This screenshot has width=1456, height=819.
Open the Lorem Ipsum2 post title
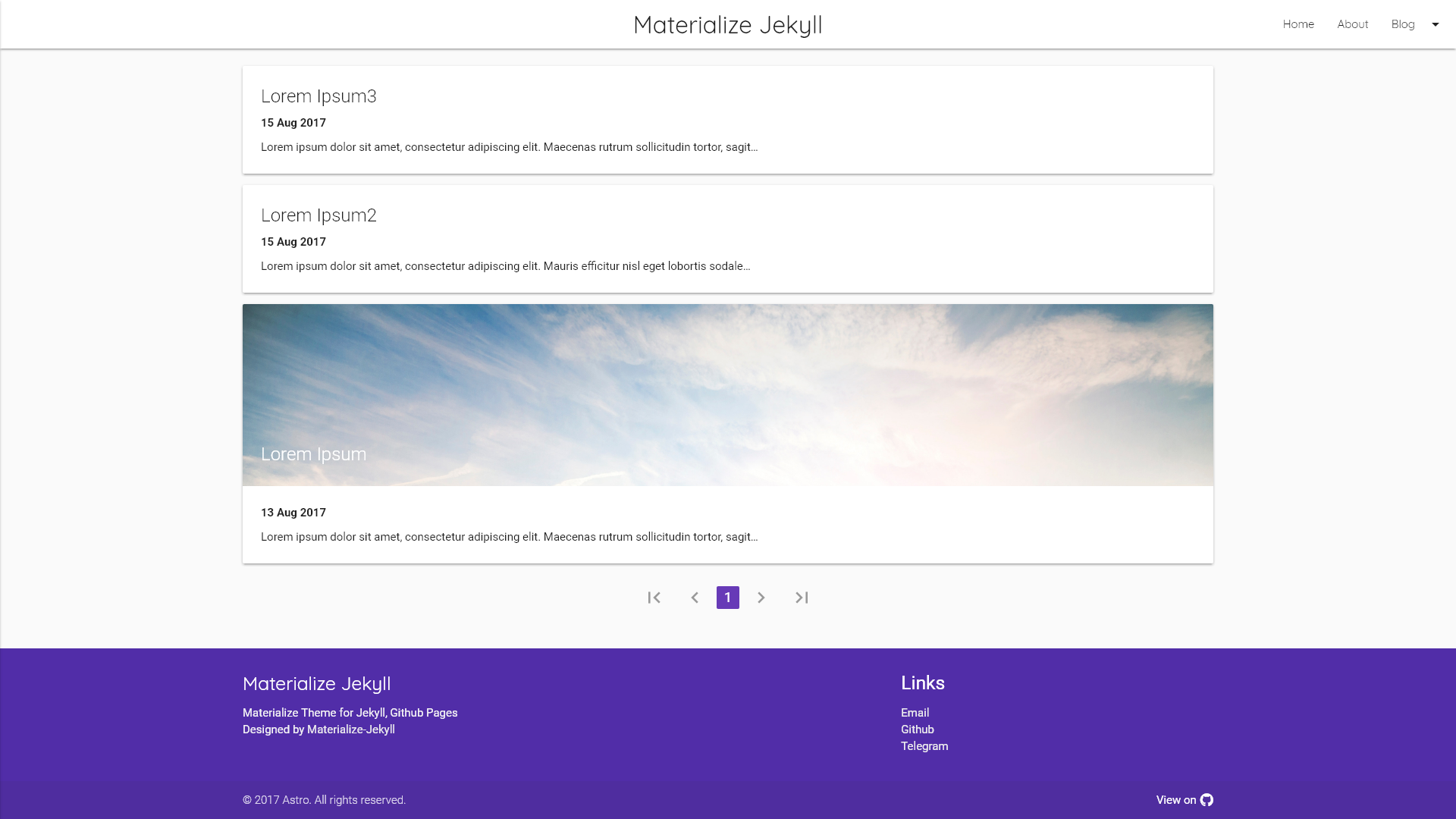pos(318,215)
